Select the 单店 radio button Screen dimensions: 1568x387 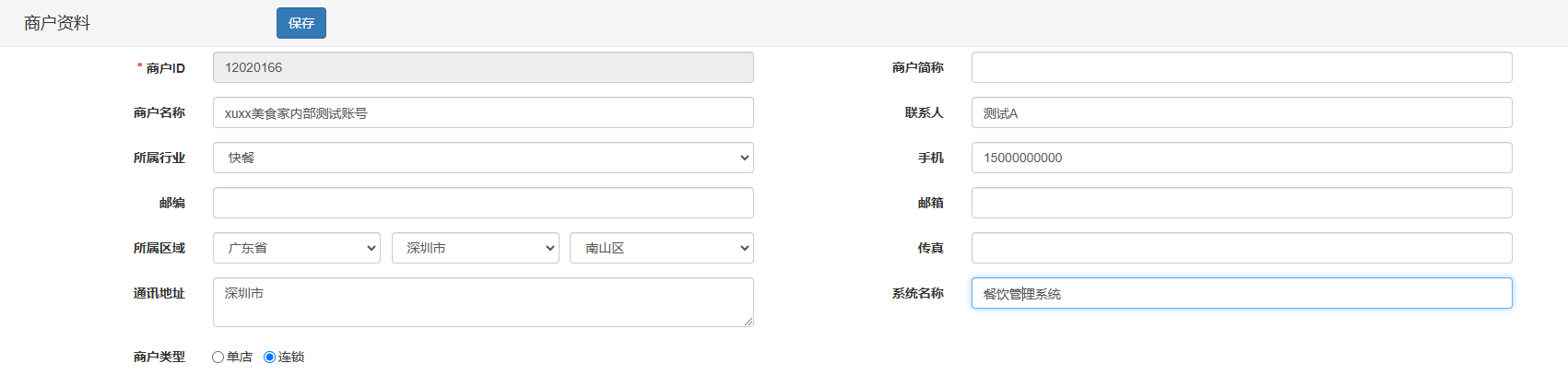coord(218,358)
